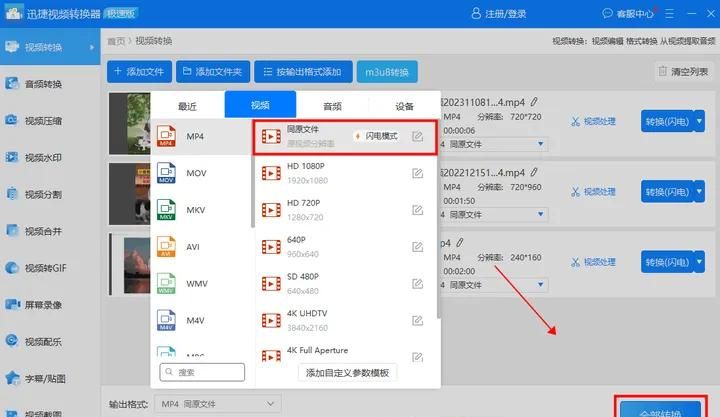This screenshot has height=417, width=720.
Task: Switch to the 设备 format tab
Action: (x=405, y=106)
